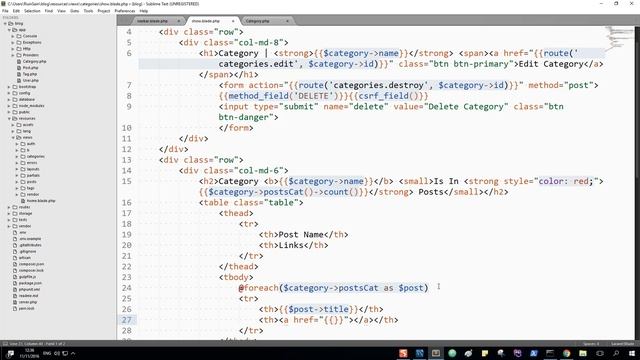Open the View menu
640x360 pixels.
(x=61, y=11)
